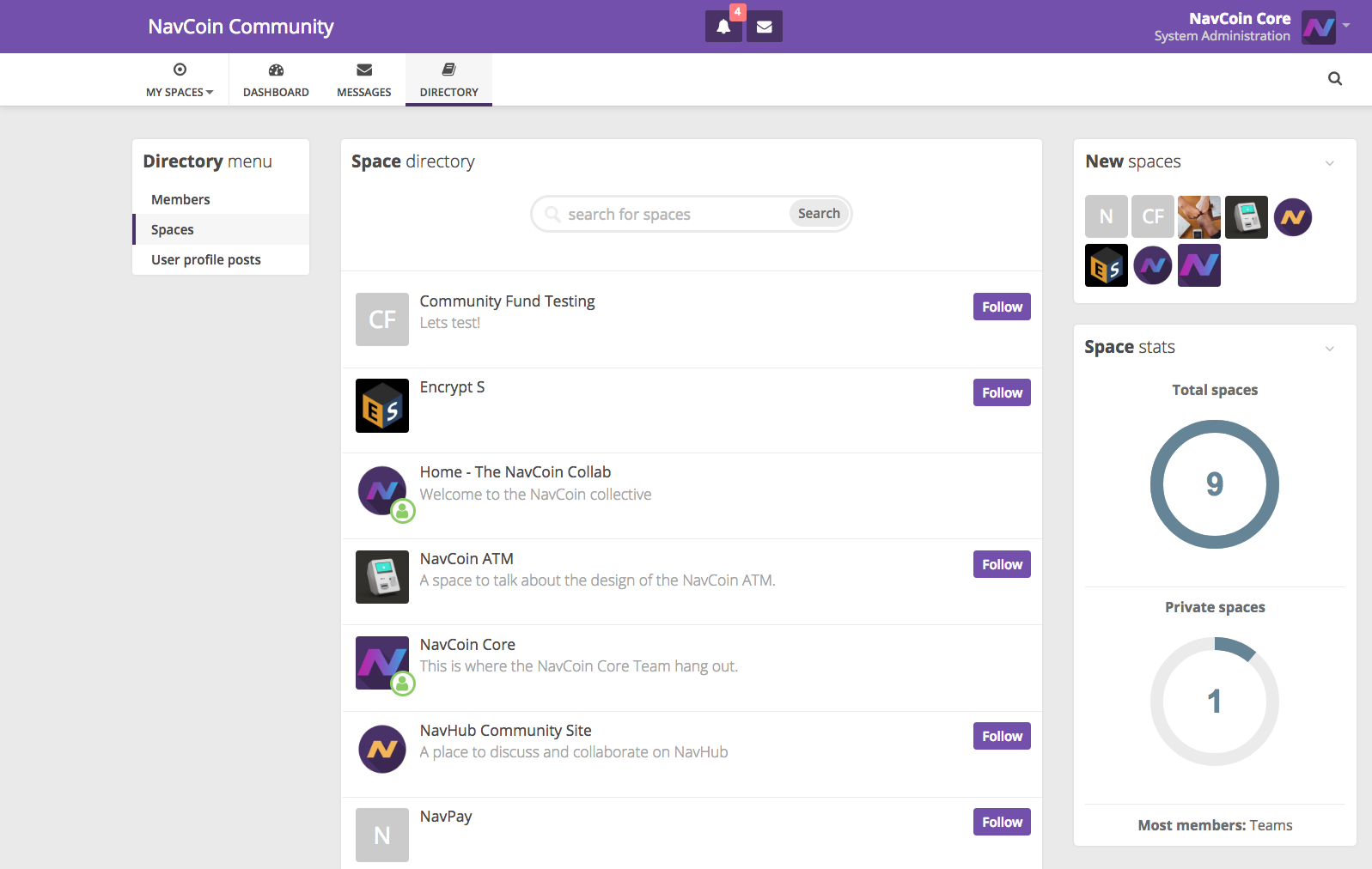This screenshot has height=869, width=1372.
Task: Open the round orange N logo in New spaces
Action: click(1293, 217)
